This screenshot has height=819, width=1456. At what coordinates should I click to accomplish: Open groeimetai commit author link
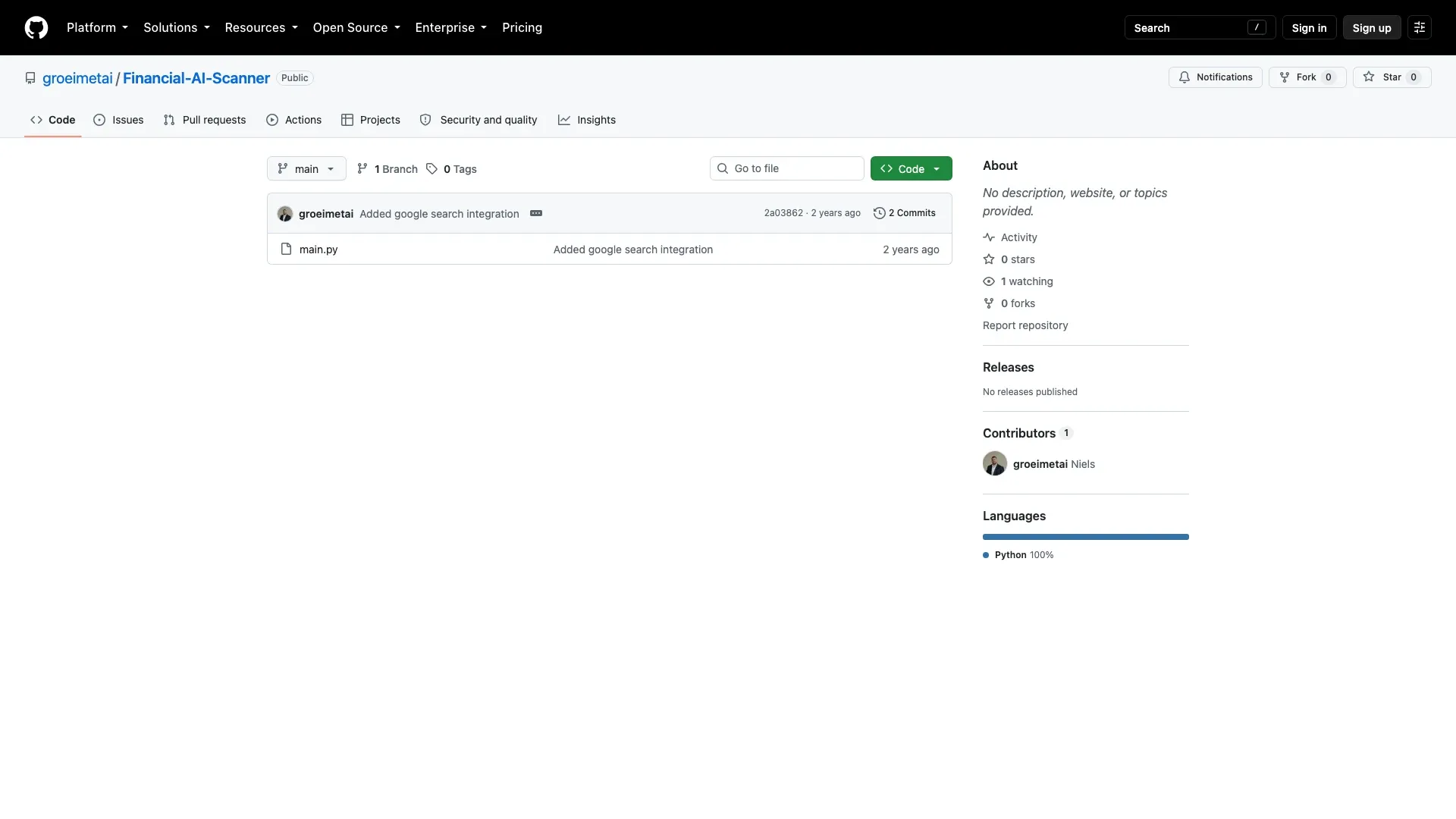(x=326, y=214)
